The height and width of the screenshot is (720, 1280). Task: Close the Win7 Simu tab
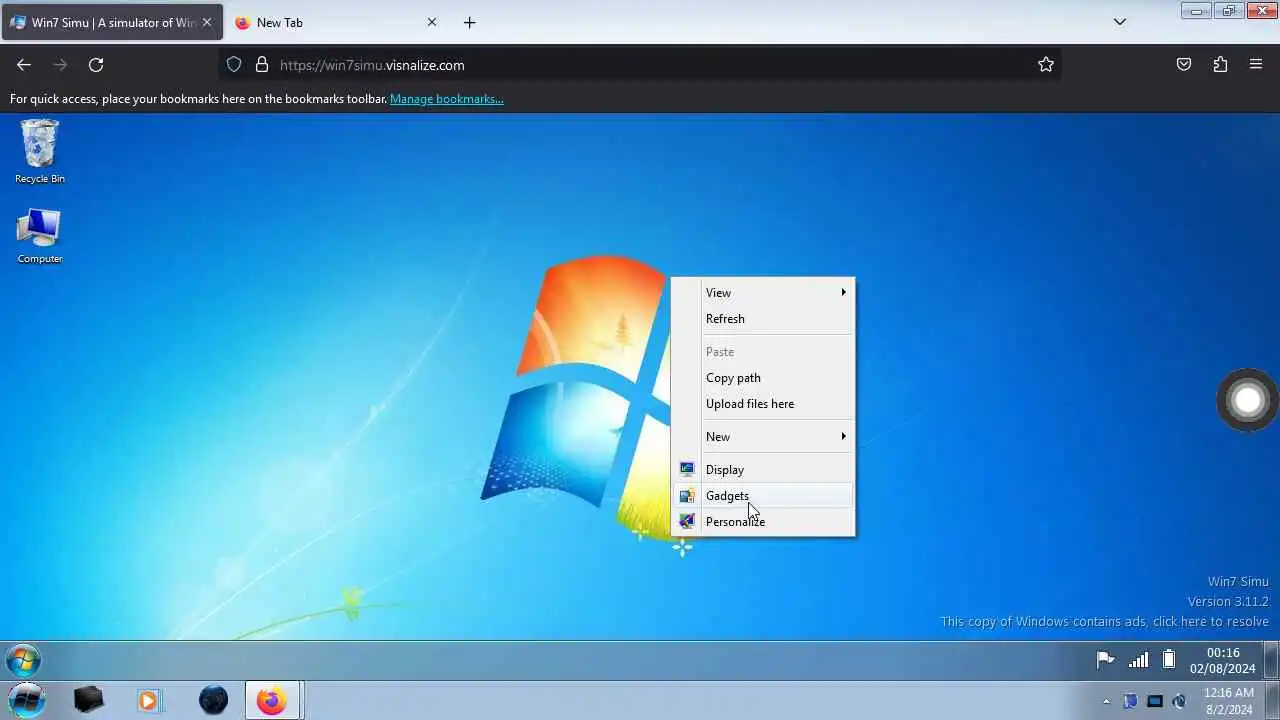tap(207, 22)
